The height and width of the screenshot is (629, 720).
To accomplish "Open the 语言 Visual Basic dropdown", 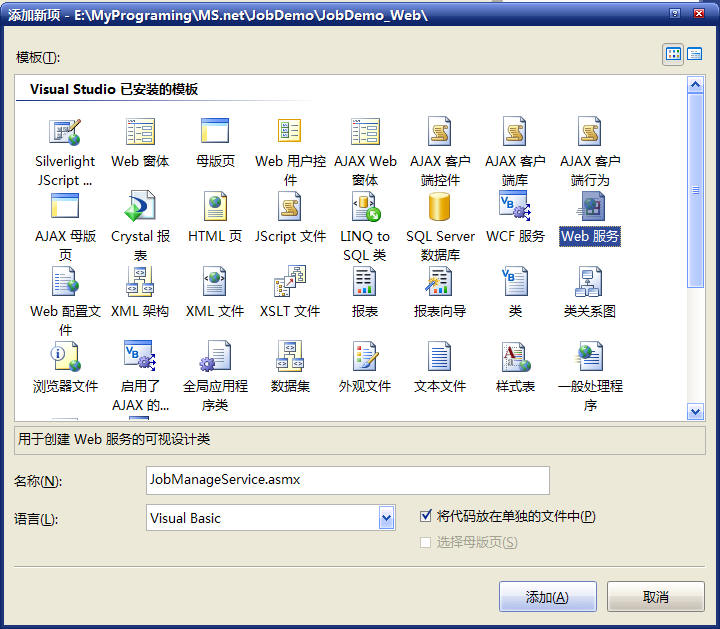I will coord(387,518).
